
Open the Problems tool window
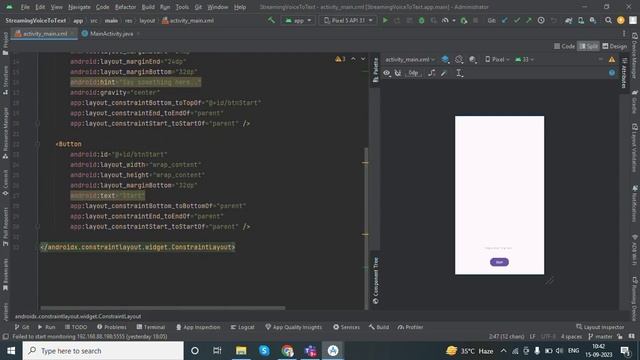click(x=111, y=327)
